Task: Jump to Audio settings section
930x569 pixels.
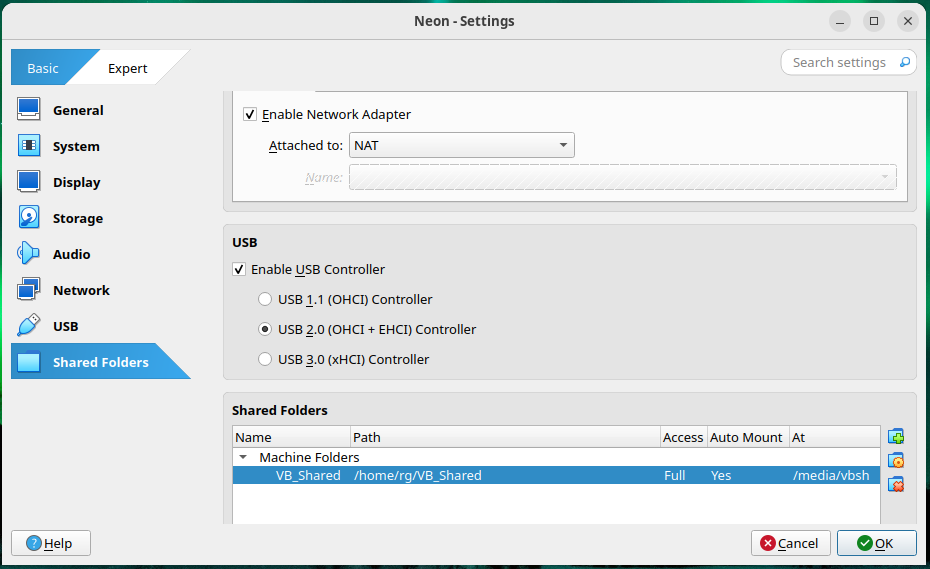Action: [x=71, y=254]
